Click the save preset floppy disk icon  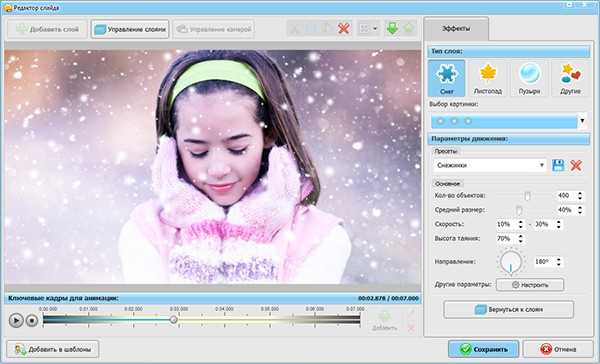[558, 165]
